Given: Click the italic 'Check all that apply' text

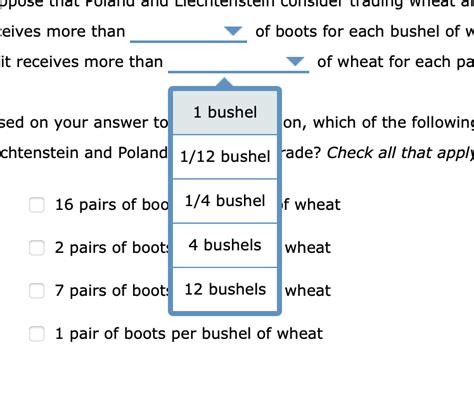Looking at the screenshot, I should click(400, 153).
